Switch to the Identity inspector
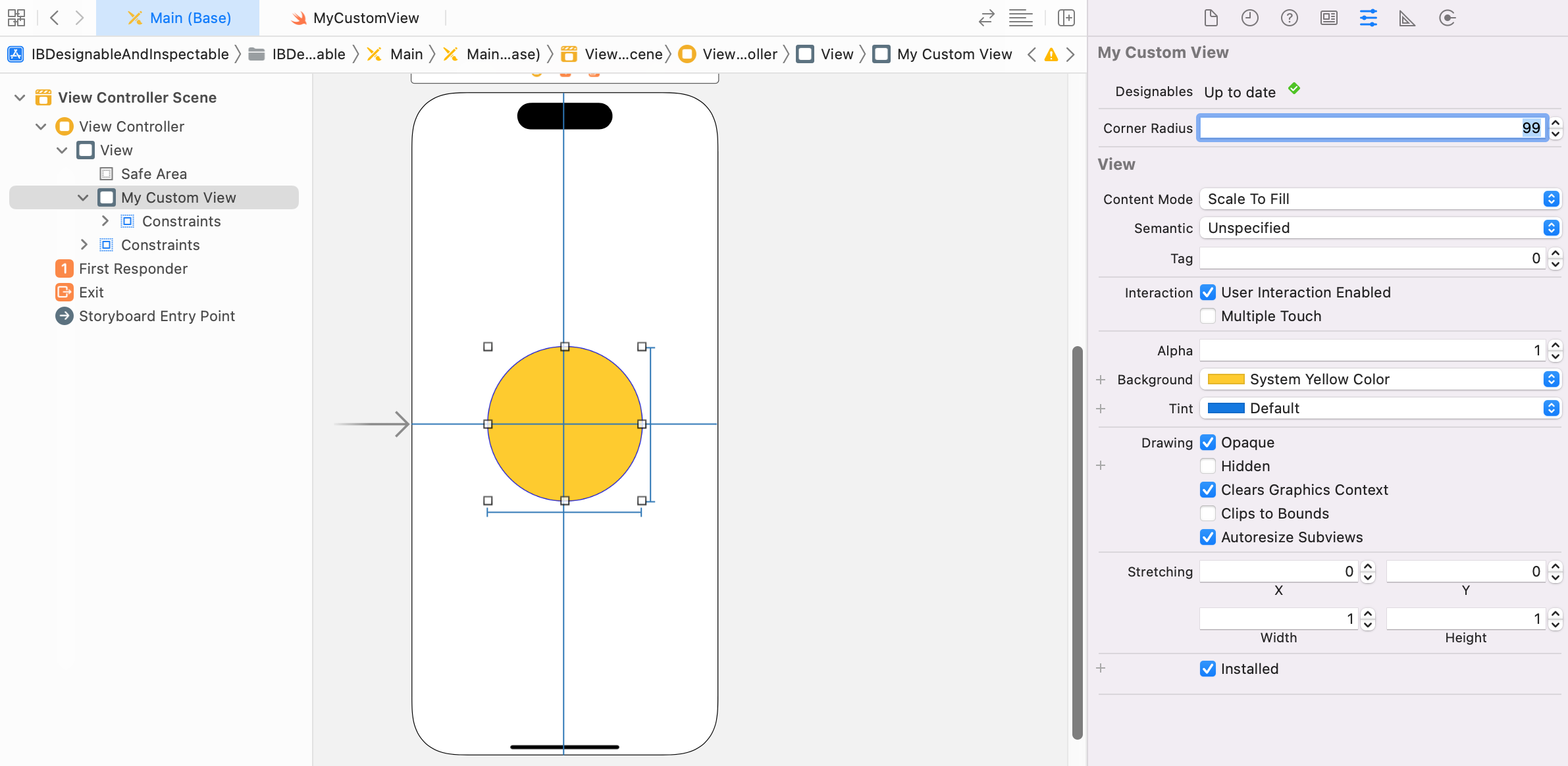Image resolution: width=1568 pixels, height=766 pixels. 1328,18
